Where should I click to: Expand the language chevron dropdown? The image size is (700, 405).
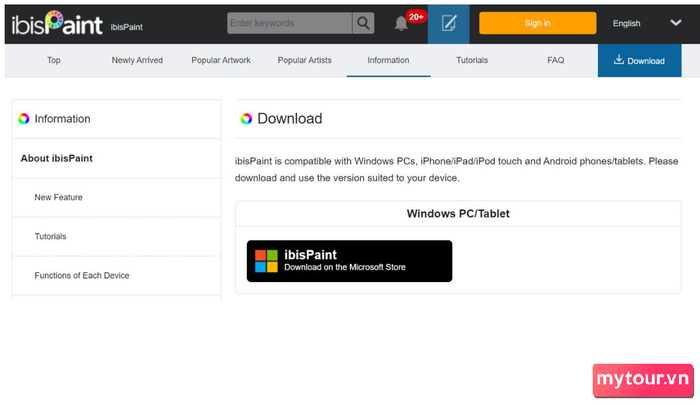[676, 23]
